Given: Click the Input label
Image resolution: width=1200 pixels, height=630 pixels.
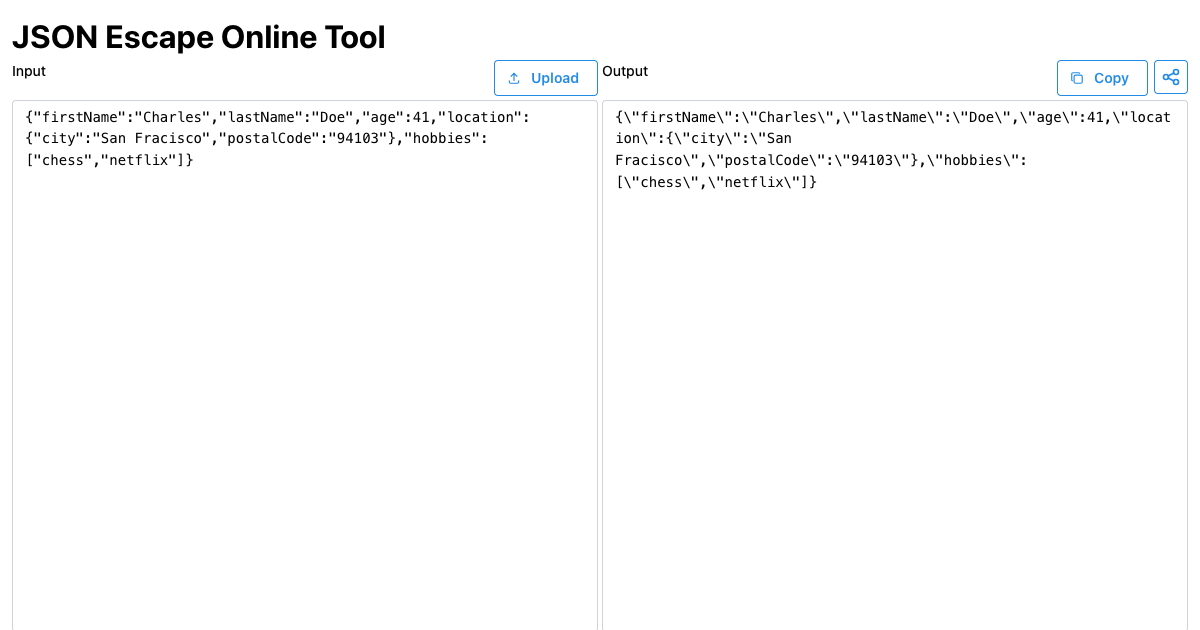Looking at the screenshot, I should 29,71.
